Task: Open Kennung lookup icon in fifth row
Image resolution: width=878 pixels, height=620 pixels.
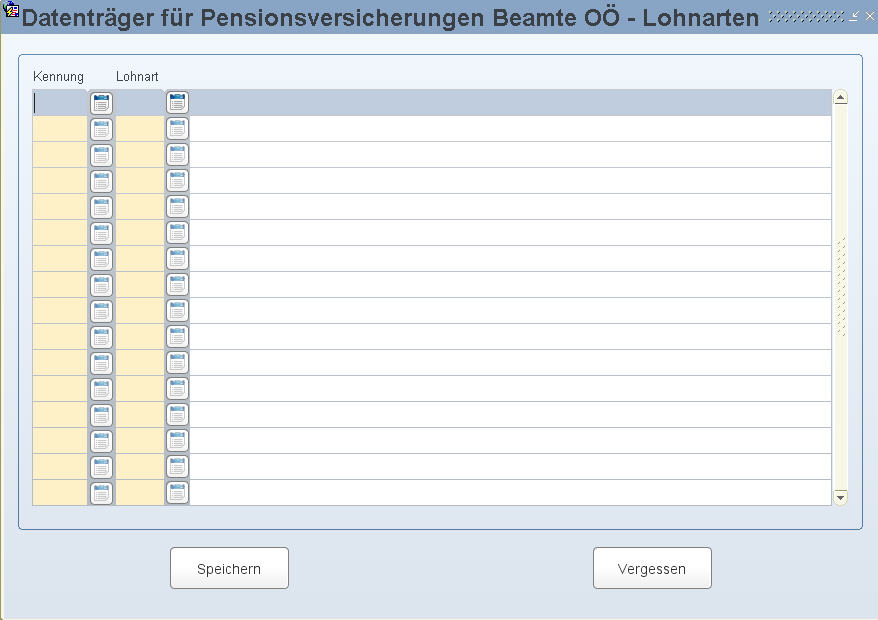Action: click(101, 206)
